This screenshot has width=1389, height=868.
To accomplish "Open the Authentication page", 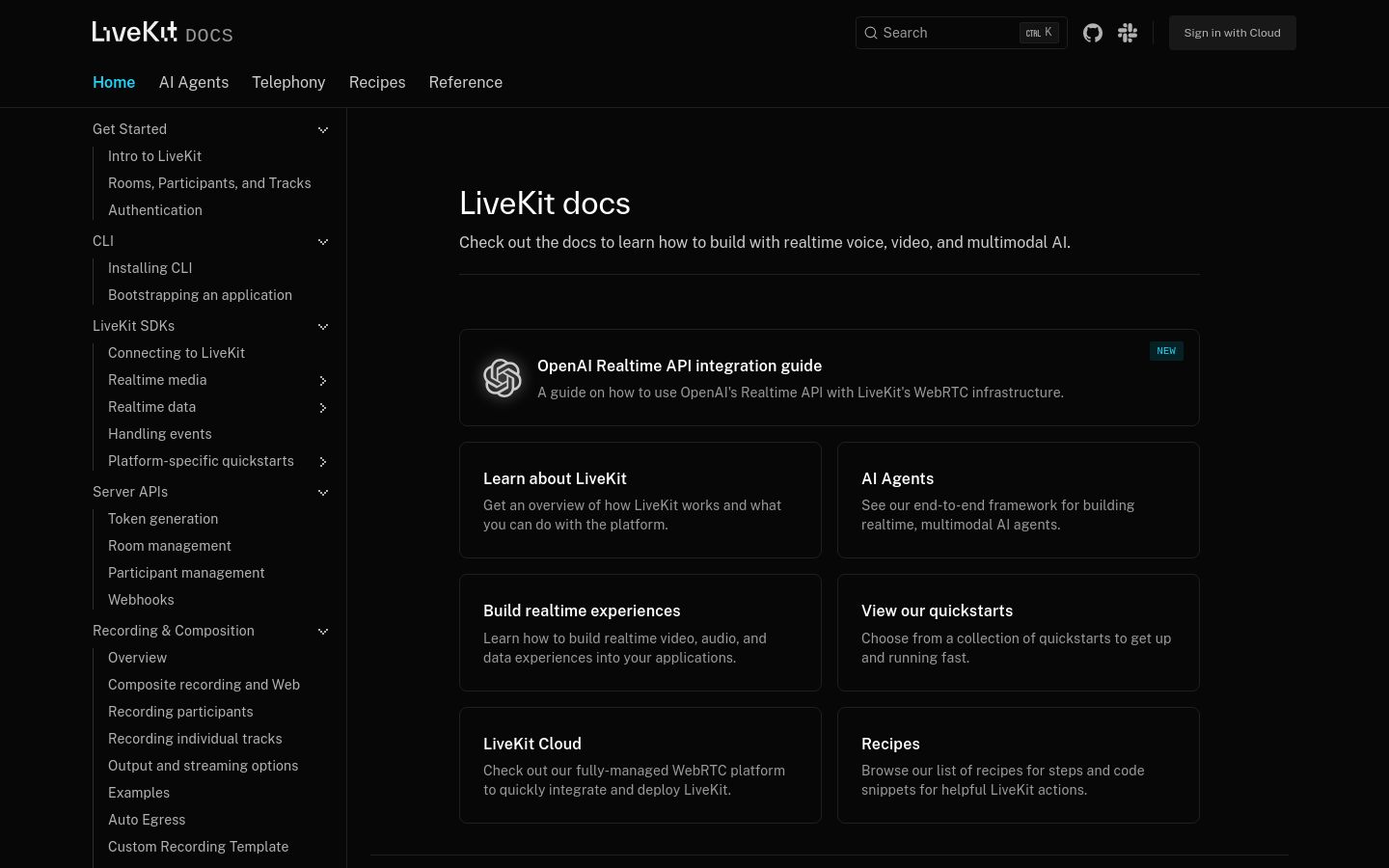I will (155, 210).
